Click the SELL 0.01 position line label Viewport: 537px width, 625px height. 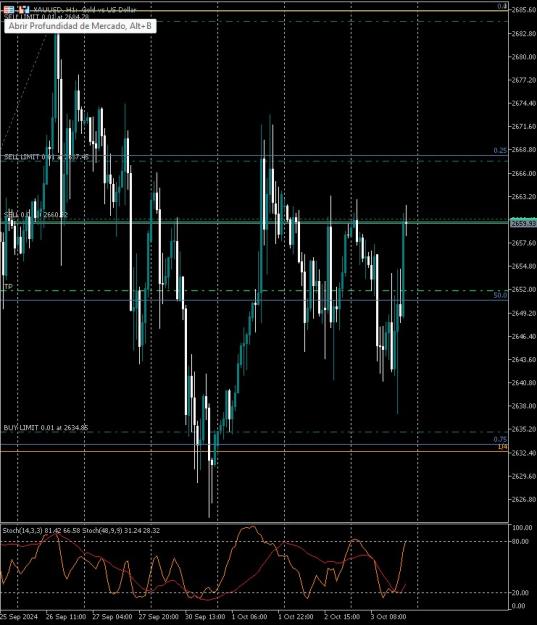click(x=36, y=215)
